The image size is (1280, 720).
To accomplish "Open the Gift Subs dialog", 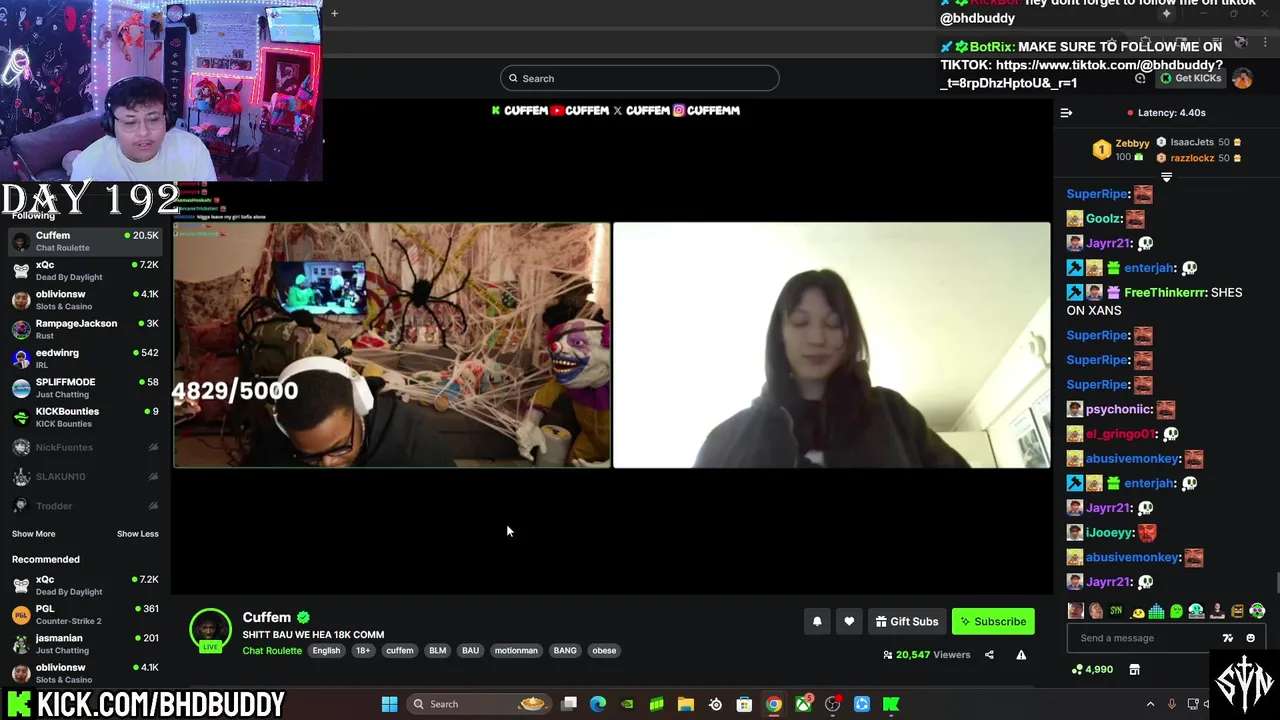I will pyautogui.click(x=907, y=621).
